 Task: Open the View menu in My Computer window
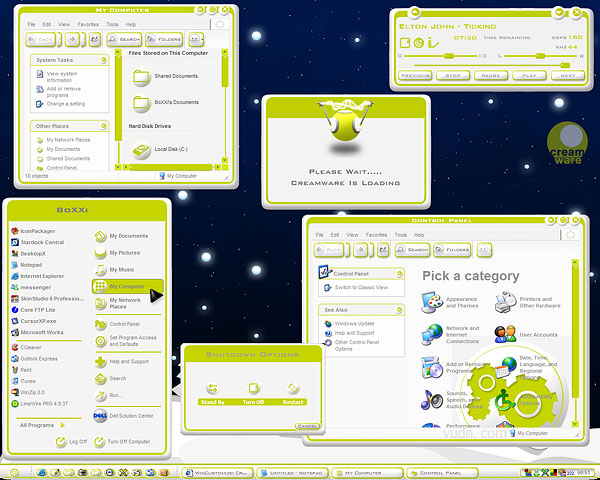[64, 24]
